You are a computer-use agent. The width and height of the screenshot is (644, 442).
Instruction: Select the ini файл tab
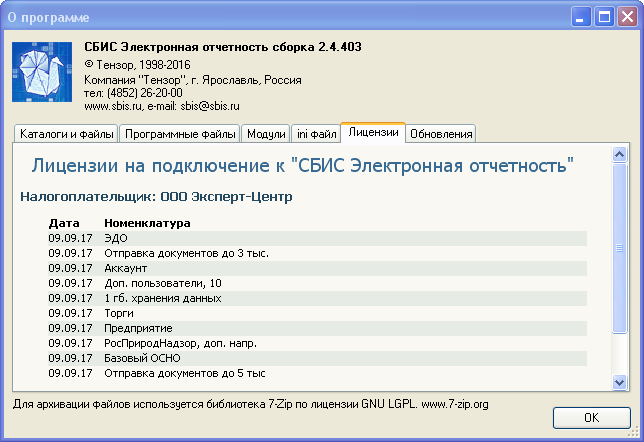click(x=316, y=134)
